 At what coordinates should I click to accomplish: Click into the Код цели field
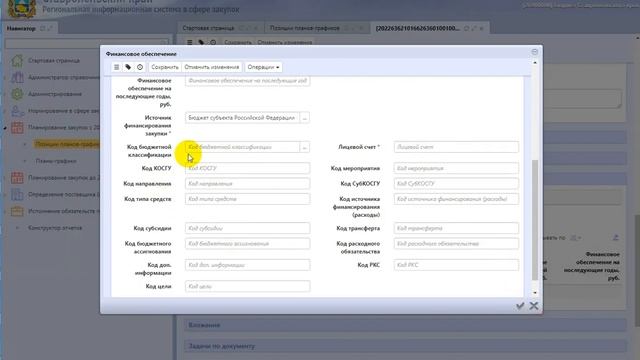[x=247, y=287]
